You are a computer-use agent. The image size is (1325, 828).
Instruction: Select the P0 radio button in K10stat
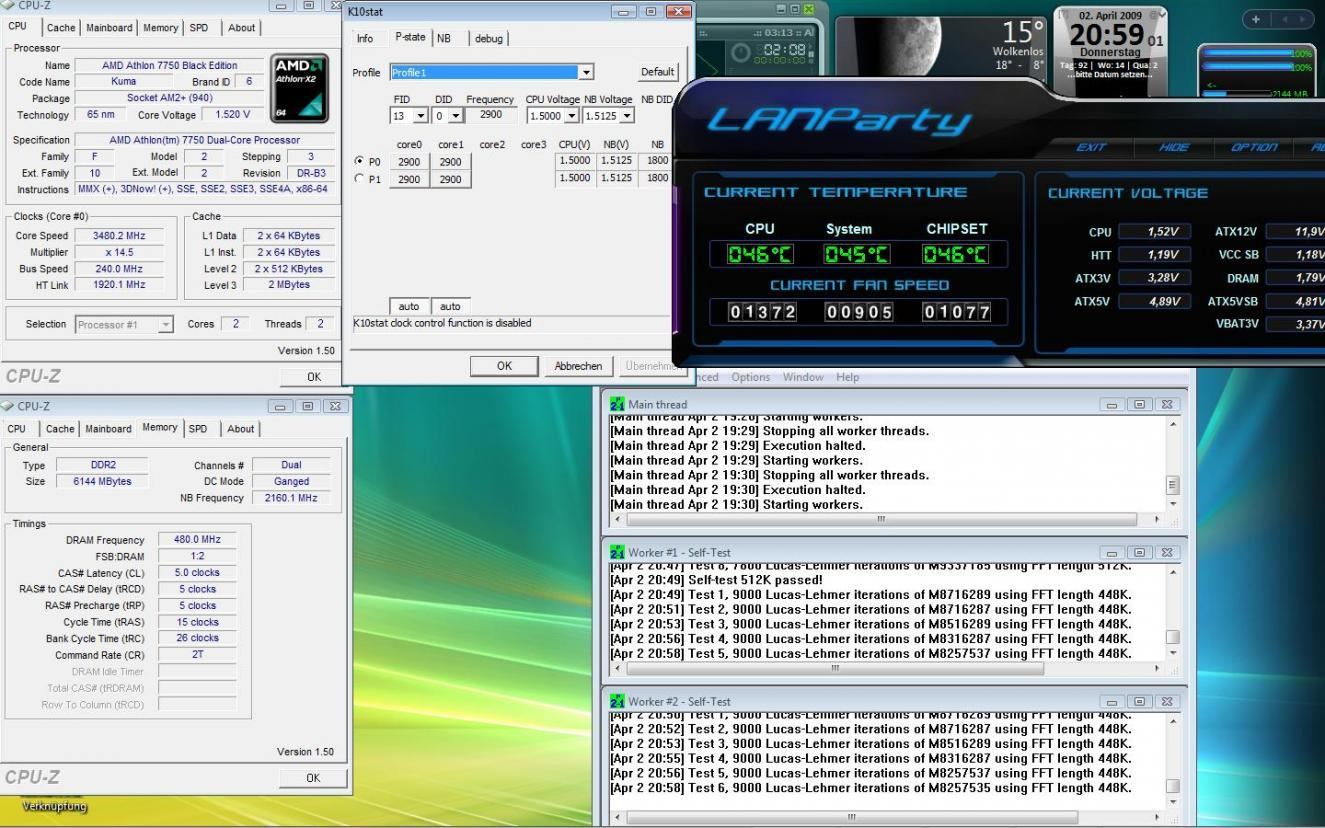point(359,161)
